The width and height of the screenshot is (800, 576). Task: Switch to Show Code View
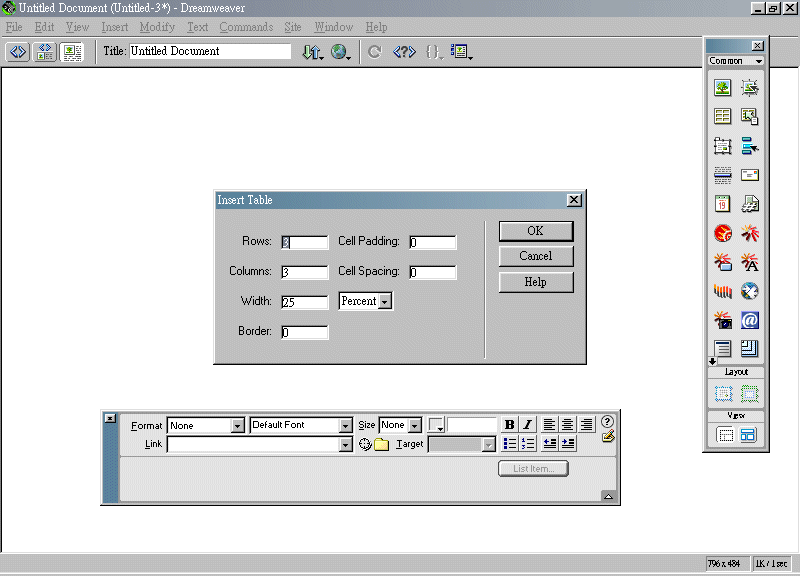point(18,52)
